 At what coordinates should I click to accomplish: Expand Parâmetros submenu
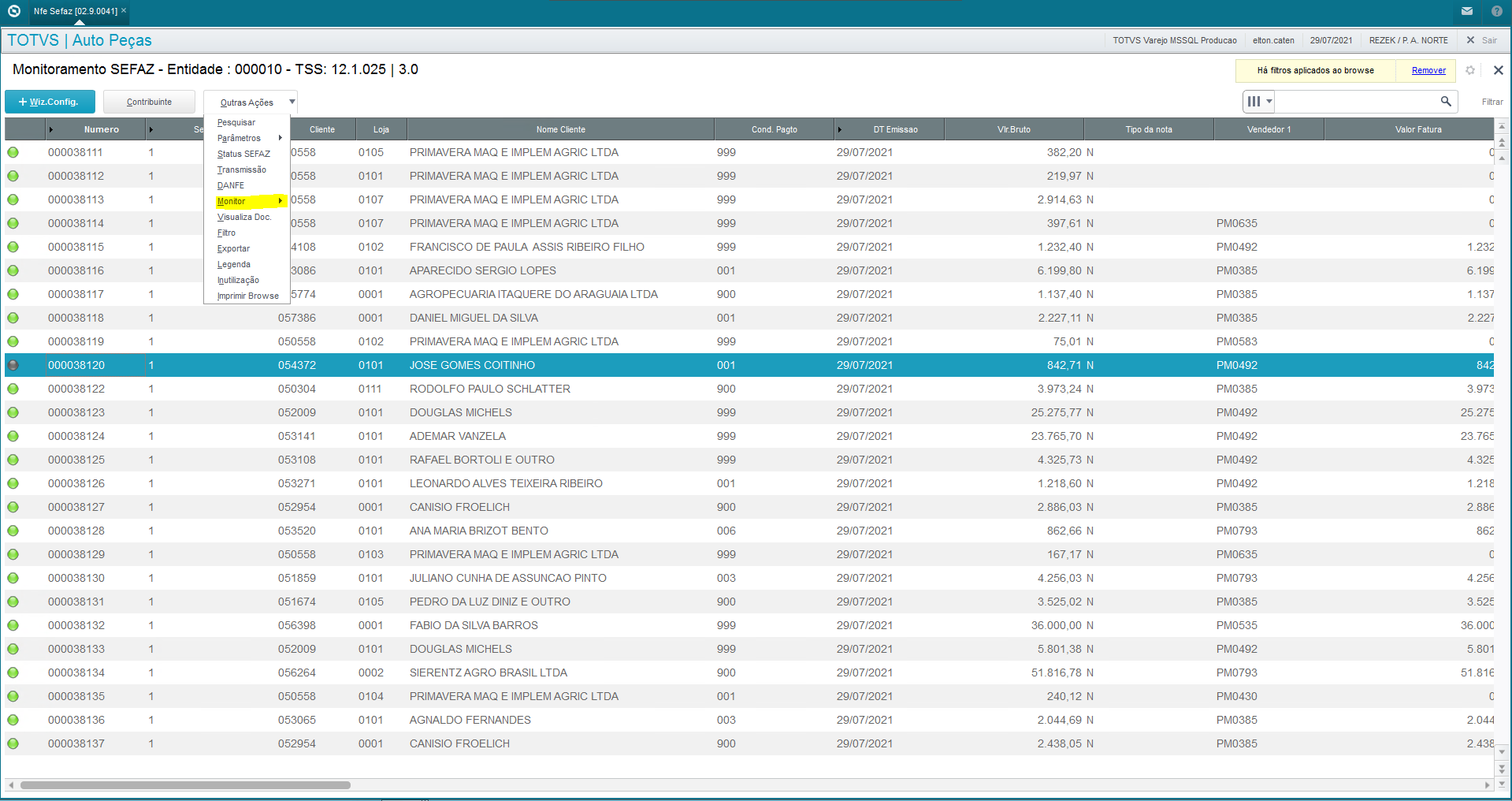[x=247, y=138]
